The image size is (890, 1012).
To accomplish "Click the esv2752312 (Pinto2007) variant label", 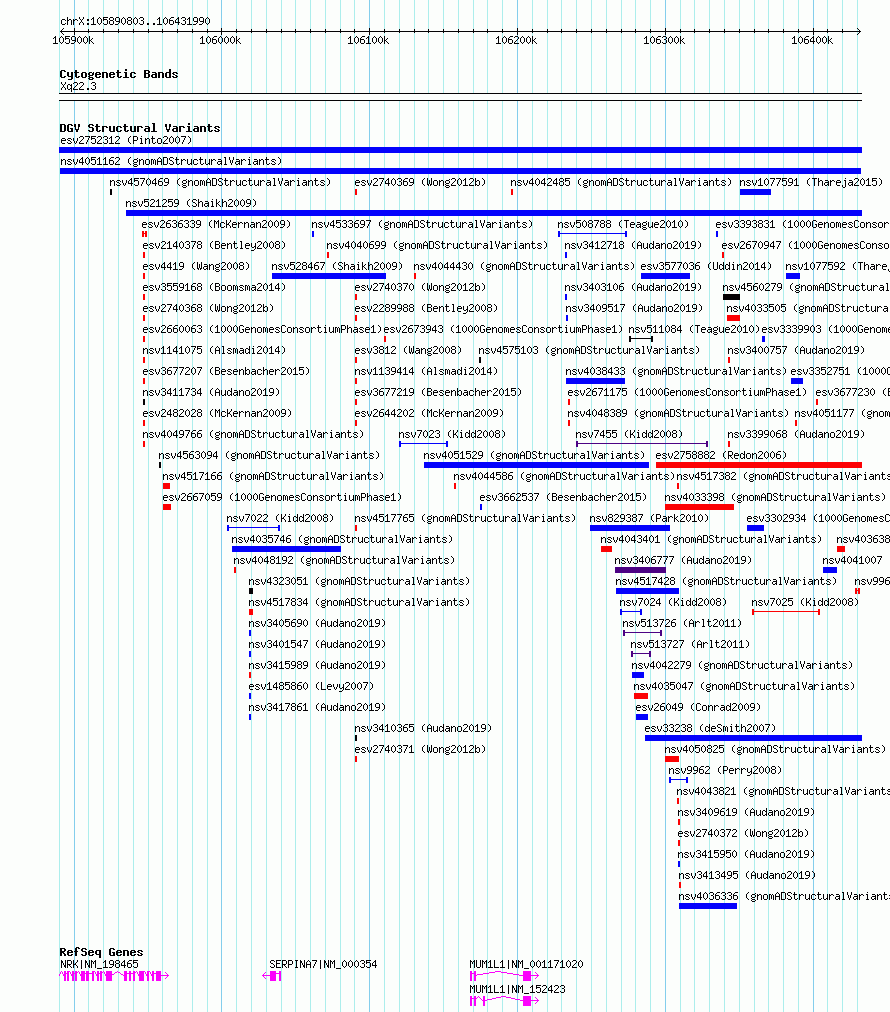I will click(x=126, y=140).
